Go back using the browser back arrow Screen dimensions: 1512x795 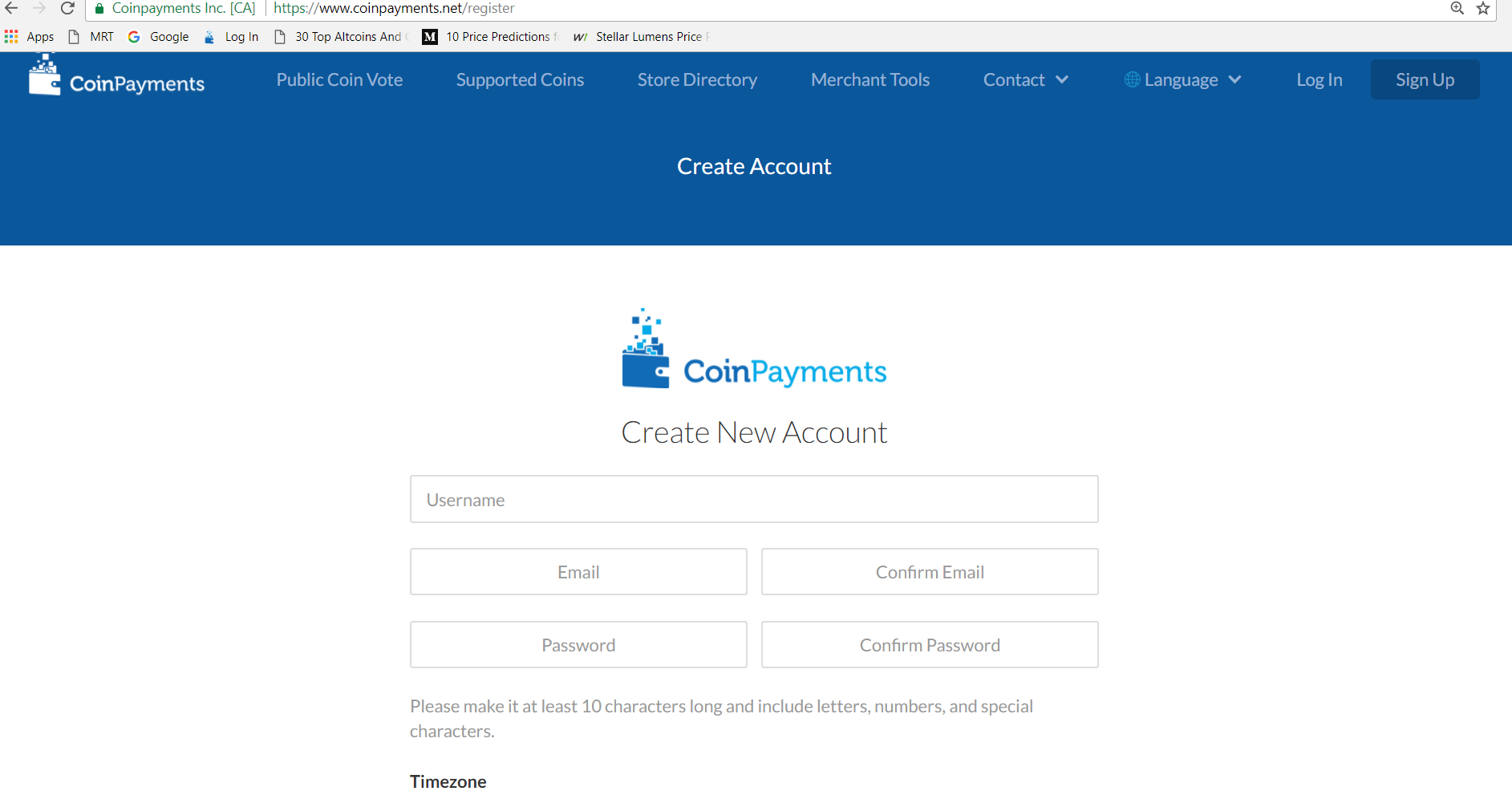tap(11, 9)
